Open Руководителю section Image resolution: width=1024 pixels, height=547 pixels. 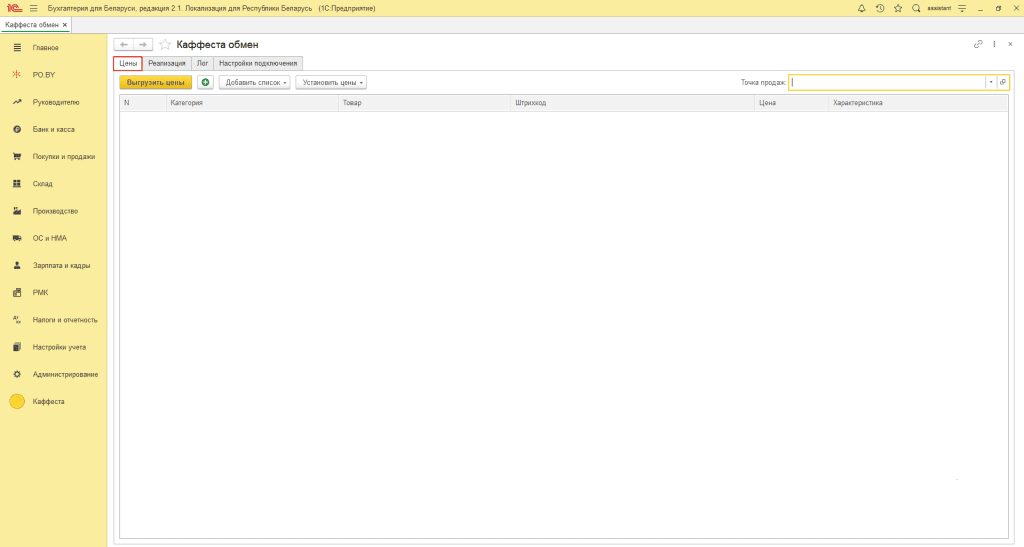[54, 102]
